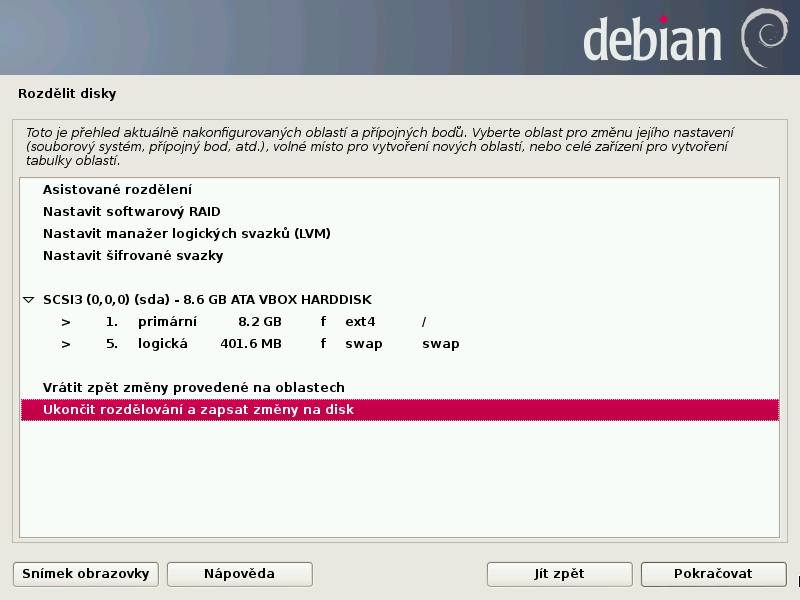Image resolution: width=800 pixels, height=600 pixels.
Task: Collapse the SCSI3 (sda) disk entry
Action: [27, 299]
